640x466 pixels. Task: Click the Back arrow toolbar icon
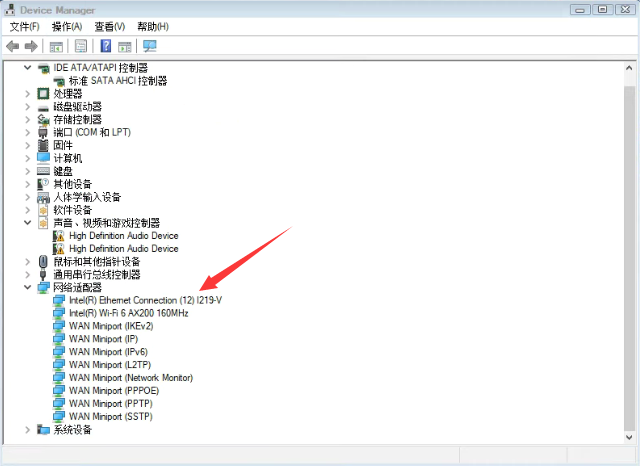[x=13, y=46]
